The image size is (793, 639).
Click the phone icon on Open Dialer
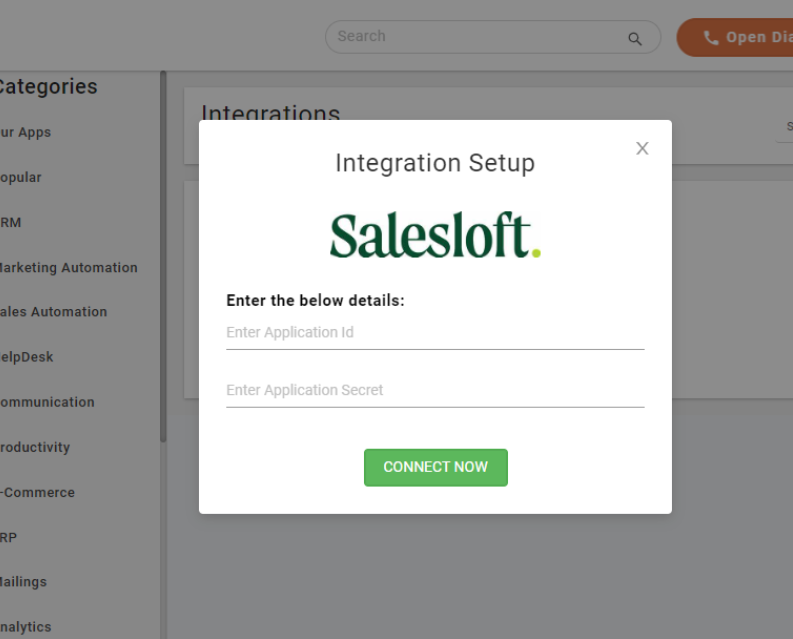711,38
